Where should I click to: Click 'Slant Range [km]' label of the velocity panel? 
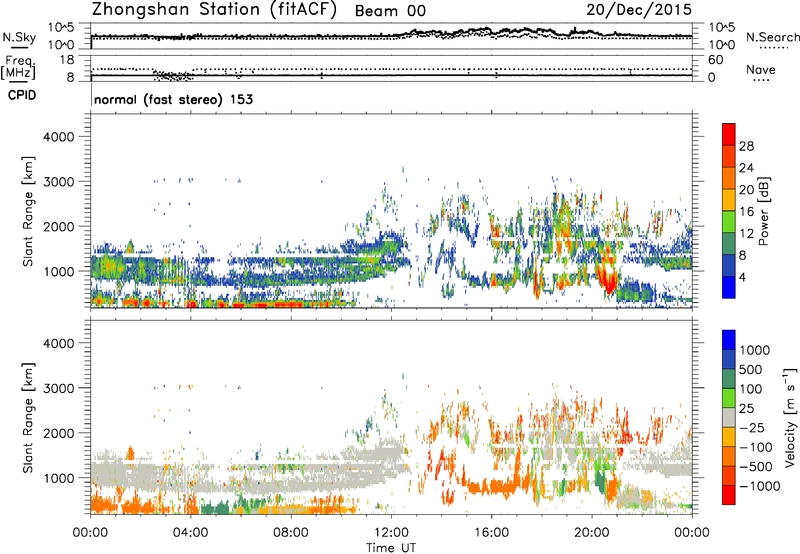[x=28, y=417]
